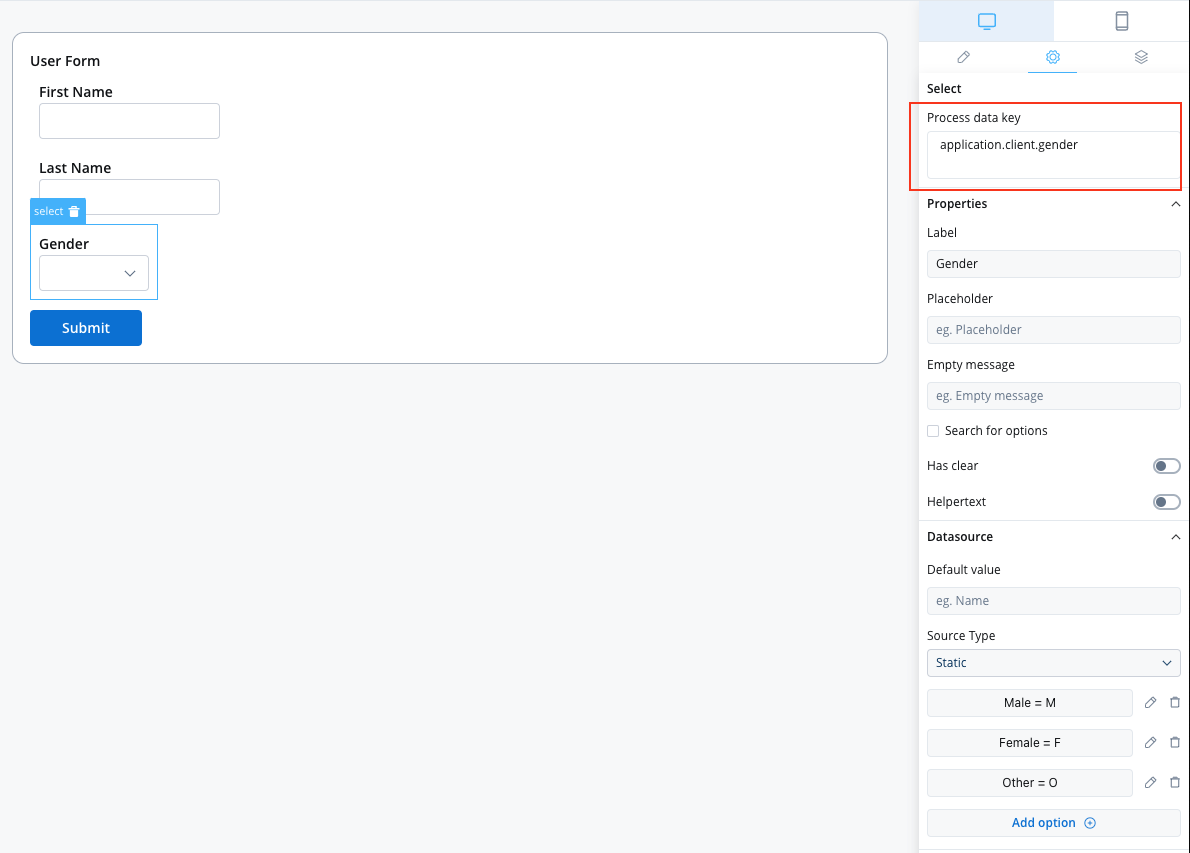The height and width of the screenshot is (853, 1190).
Task: Delete the Male = M option
Action: point(1174,703)
